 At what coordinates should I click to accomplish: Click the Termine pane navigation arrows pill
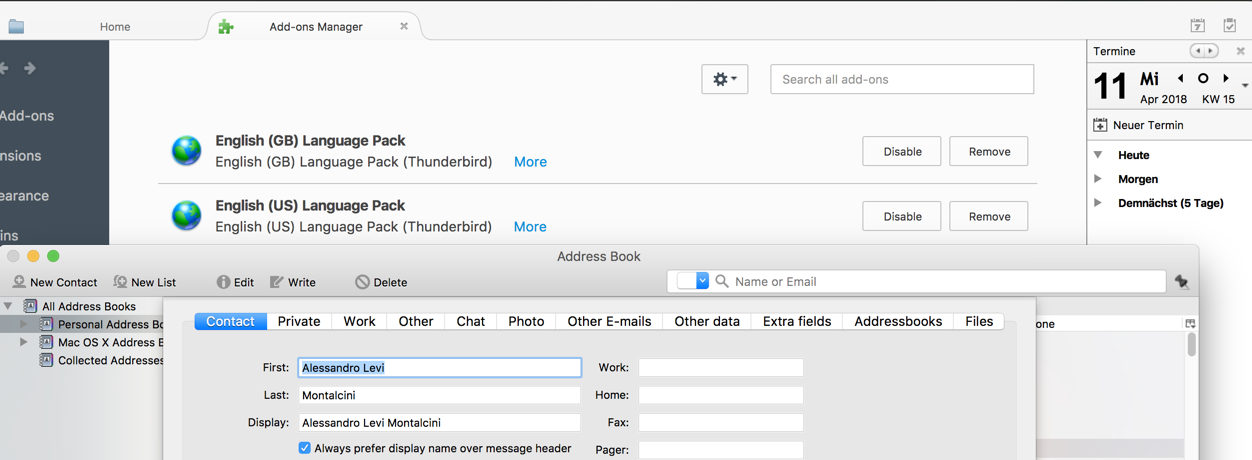1204,51
